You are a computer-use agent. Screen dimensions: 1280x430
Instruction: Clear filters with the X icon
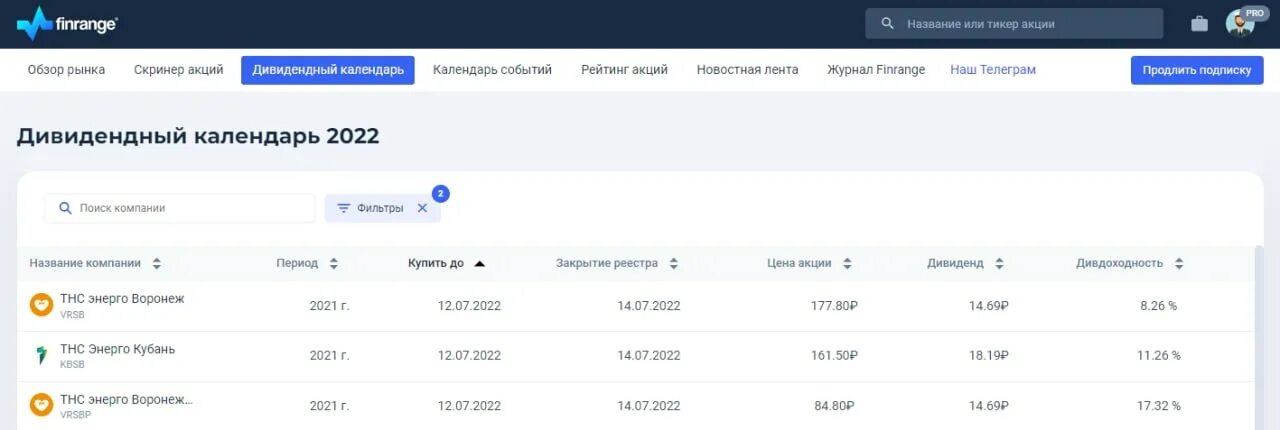(x=422, y=208)
